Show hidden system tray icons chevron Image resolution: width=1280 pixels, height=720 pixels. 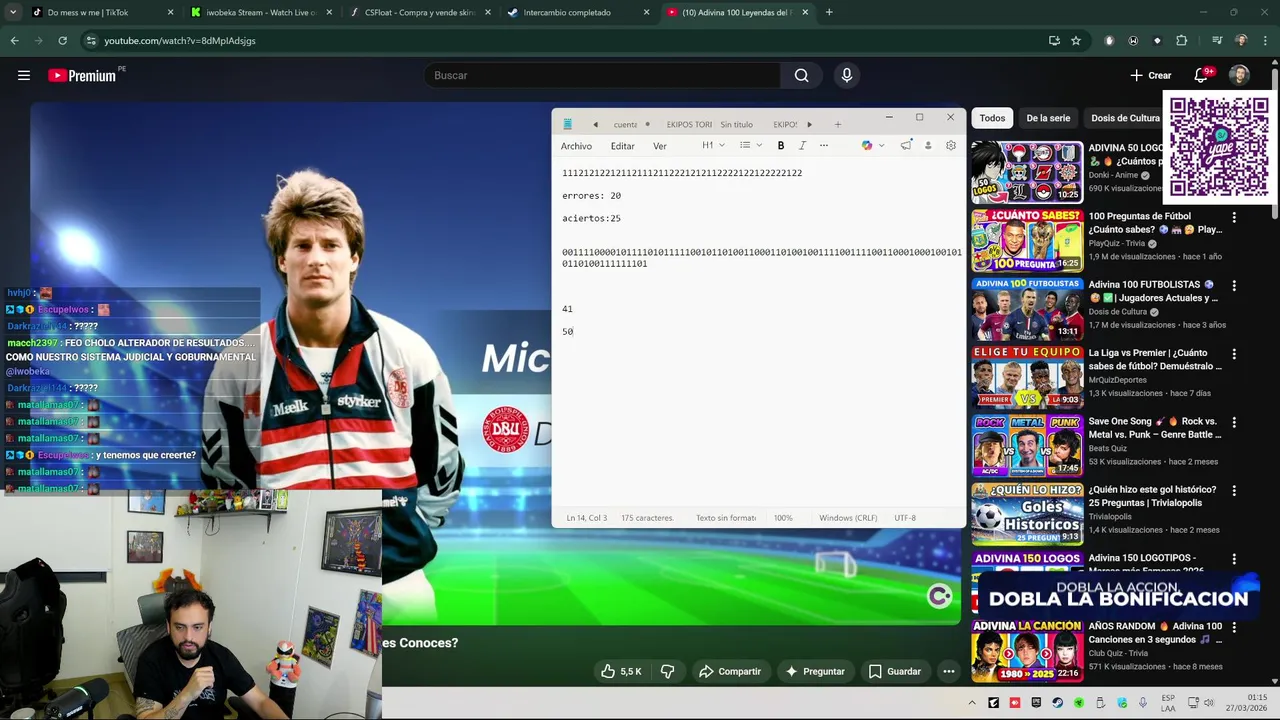tap(972, 703)
